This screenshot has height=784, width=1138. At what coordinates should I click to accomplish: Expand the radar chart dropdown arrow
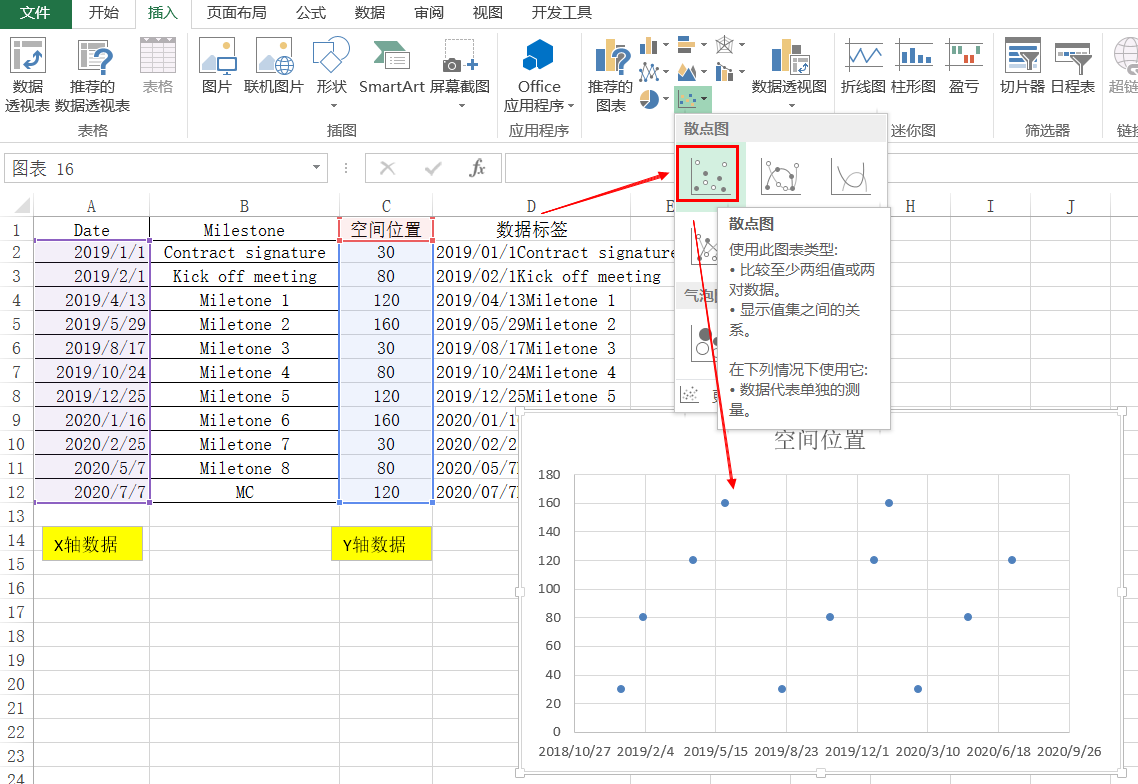point(741,45)
